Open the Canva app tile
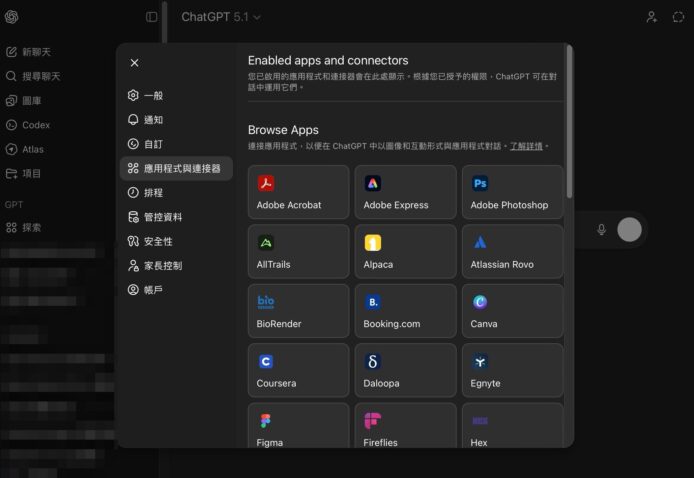Viewport: 694px width, 478px height. click(512, 311)
